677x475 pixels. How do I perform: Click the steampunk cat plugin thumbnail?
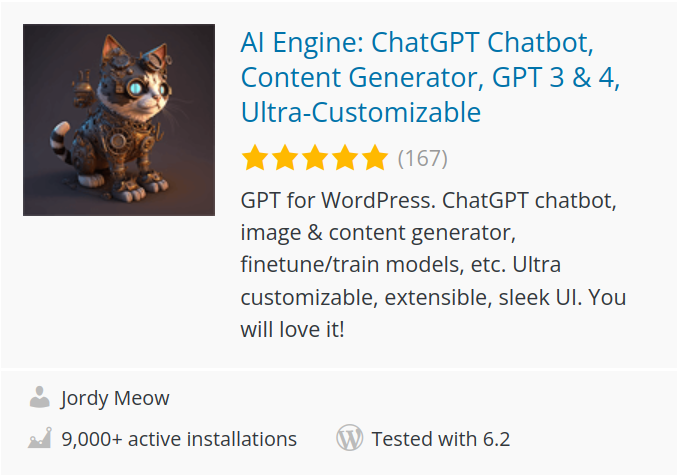(x=119, y=120)
